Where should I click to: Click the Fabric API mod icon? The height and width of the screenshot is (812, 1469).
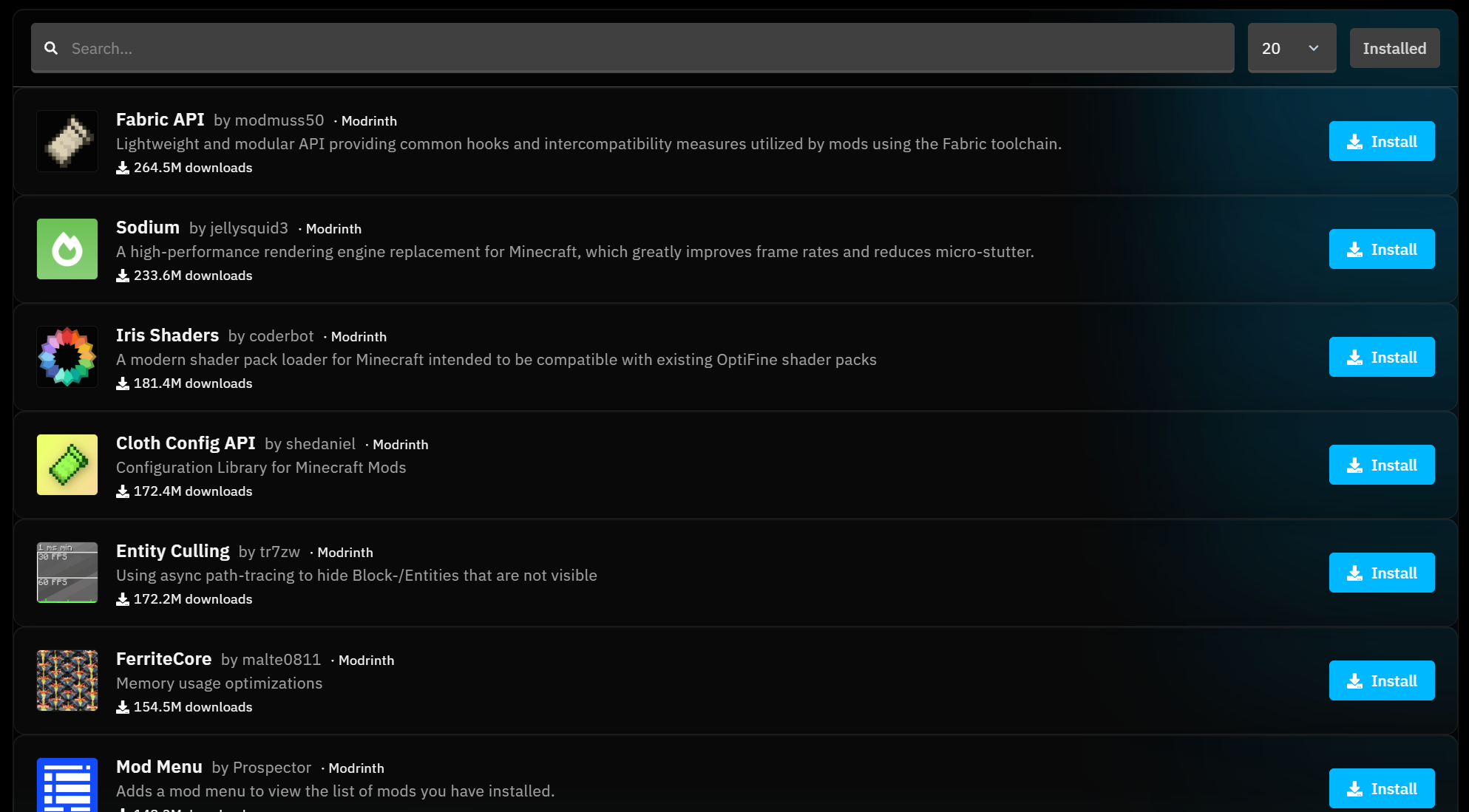pyautogui.click(x=67, y=141)
